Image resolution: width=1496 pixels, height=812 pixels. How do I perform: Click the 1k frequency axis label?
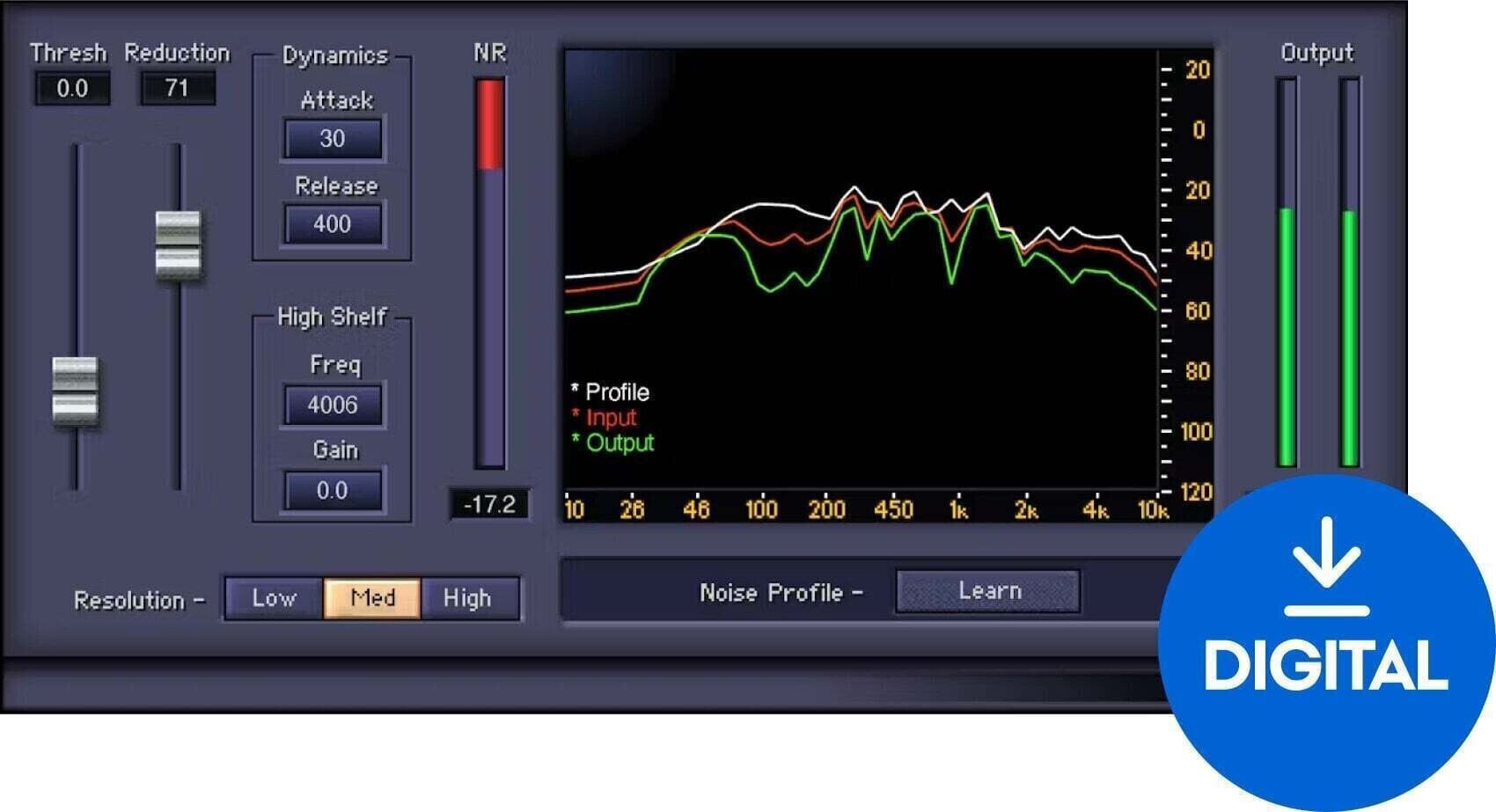click(x=958, y=510)
